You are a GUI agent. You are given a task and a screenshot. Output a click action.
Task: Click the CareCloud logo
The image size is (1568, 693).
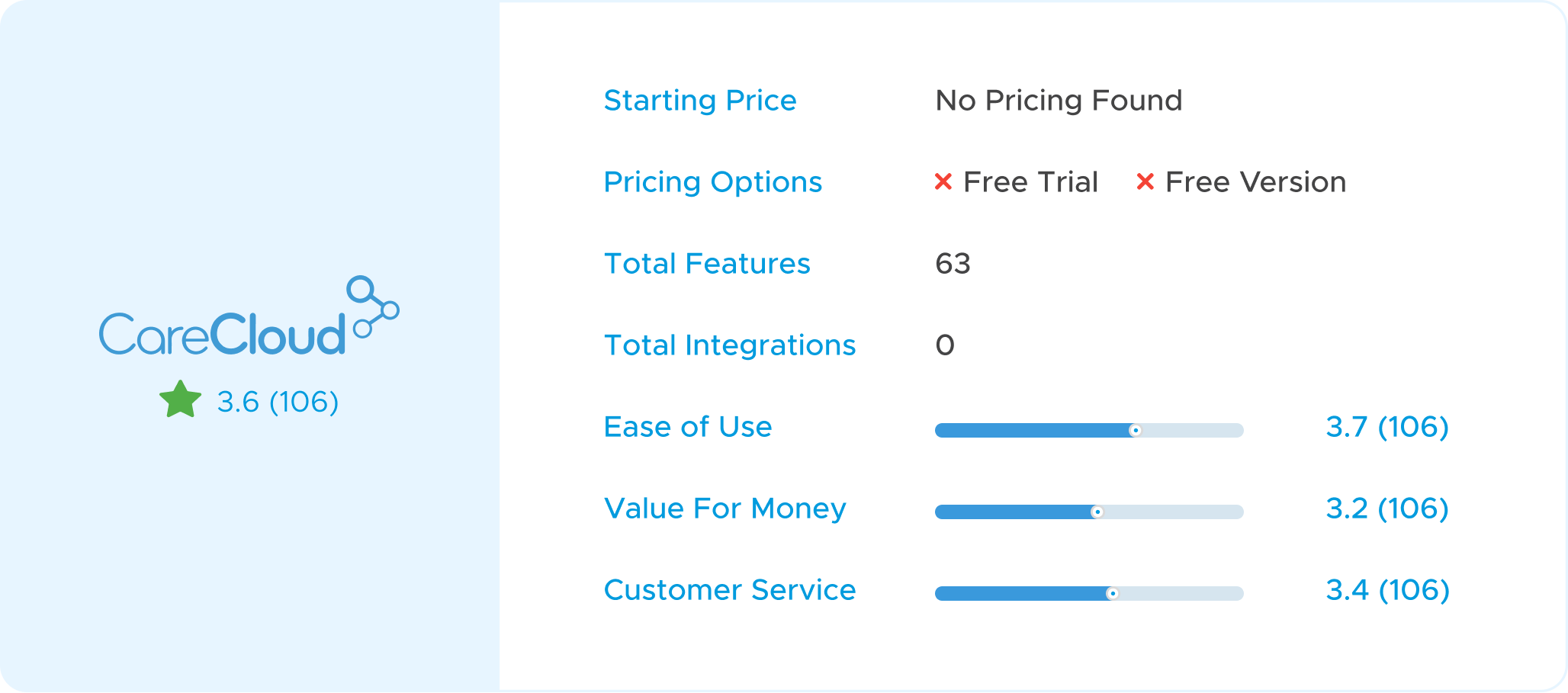click(249, 316)
